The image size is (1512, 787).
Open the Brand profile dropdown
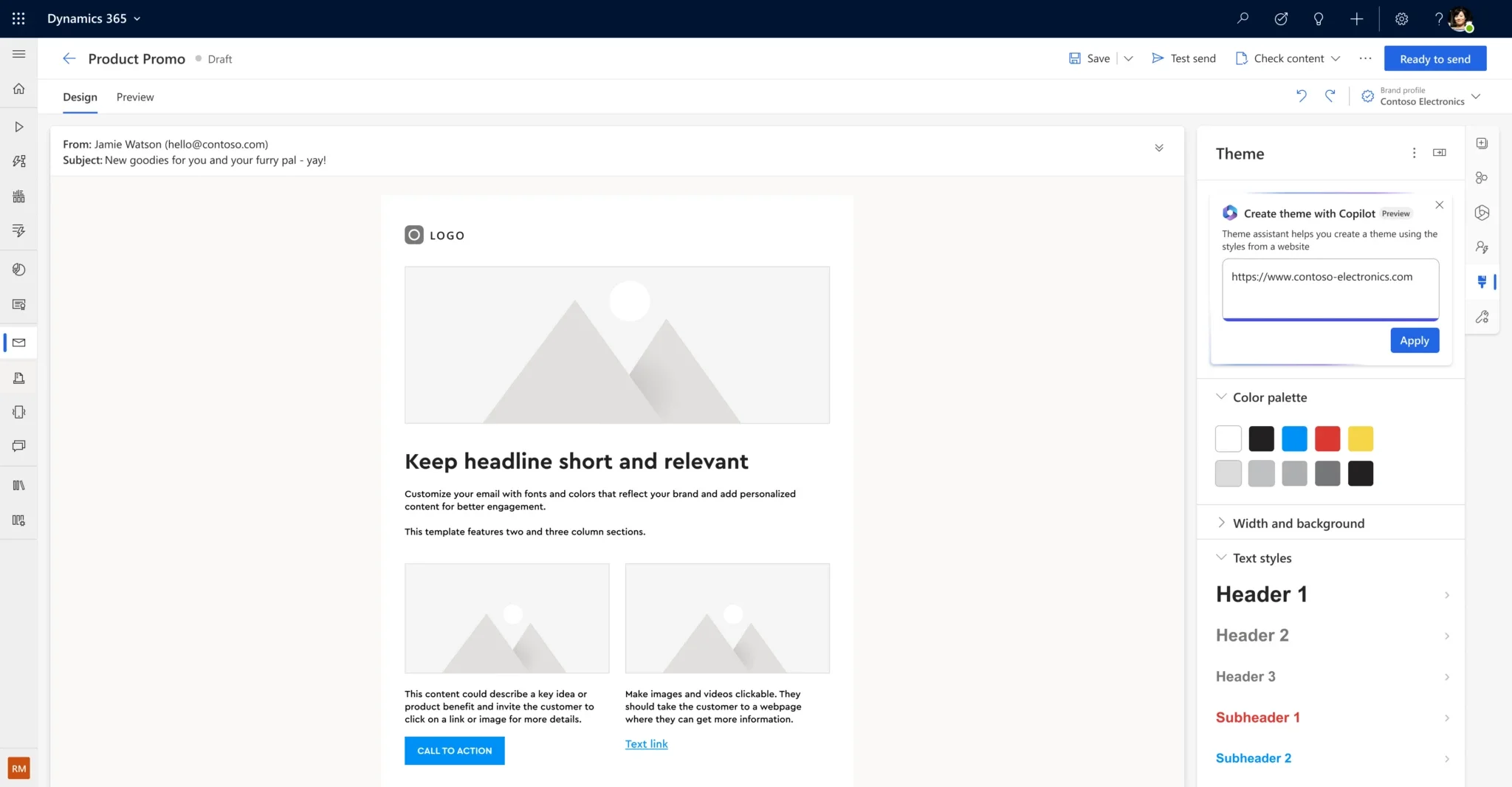[x=1475, y=97]
